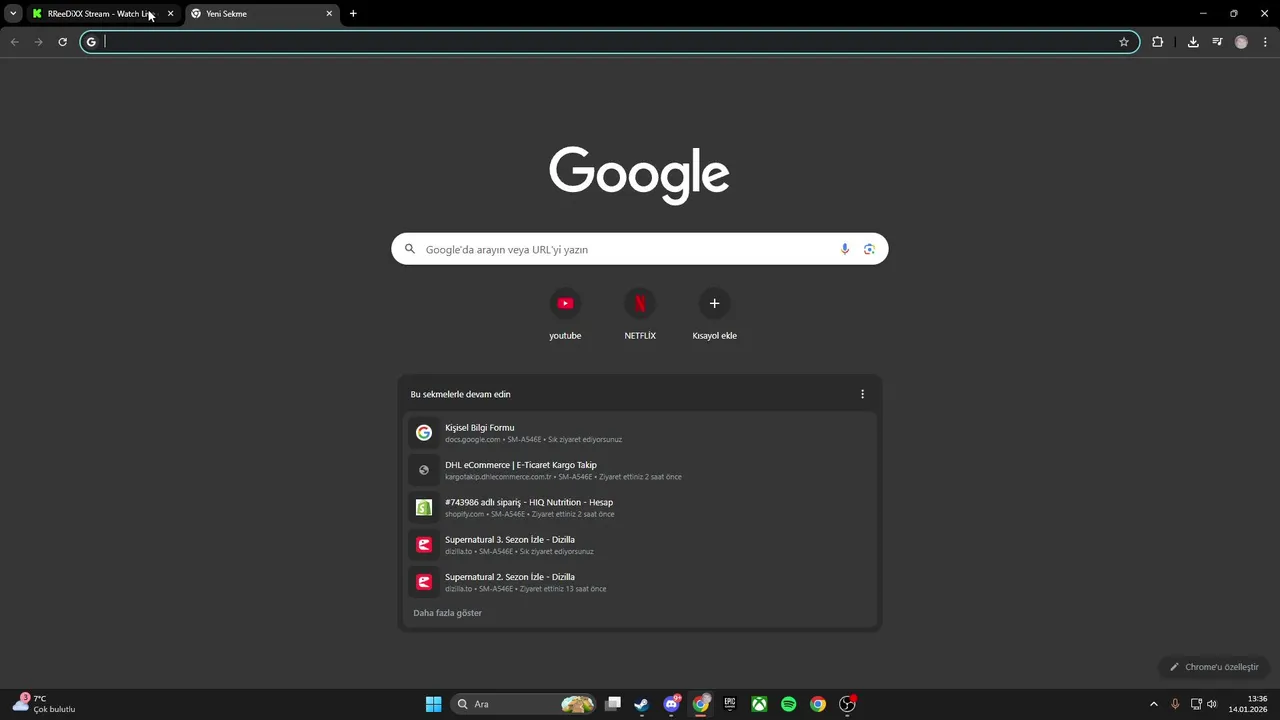Start voice search with the microphone icon
The image size is (1280, 720).
point(845,249)
